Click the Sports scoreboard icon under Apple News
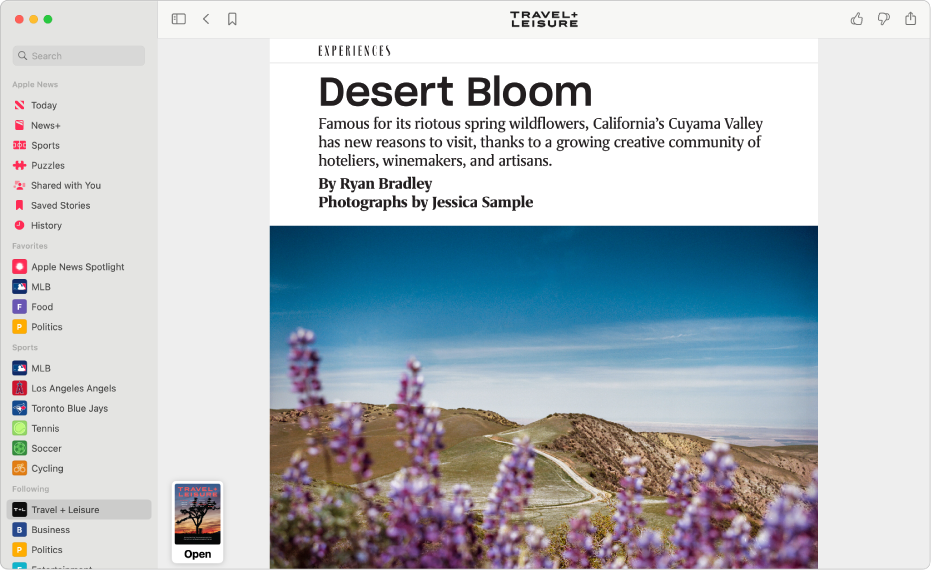 [20, 145]
